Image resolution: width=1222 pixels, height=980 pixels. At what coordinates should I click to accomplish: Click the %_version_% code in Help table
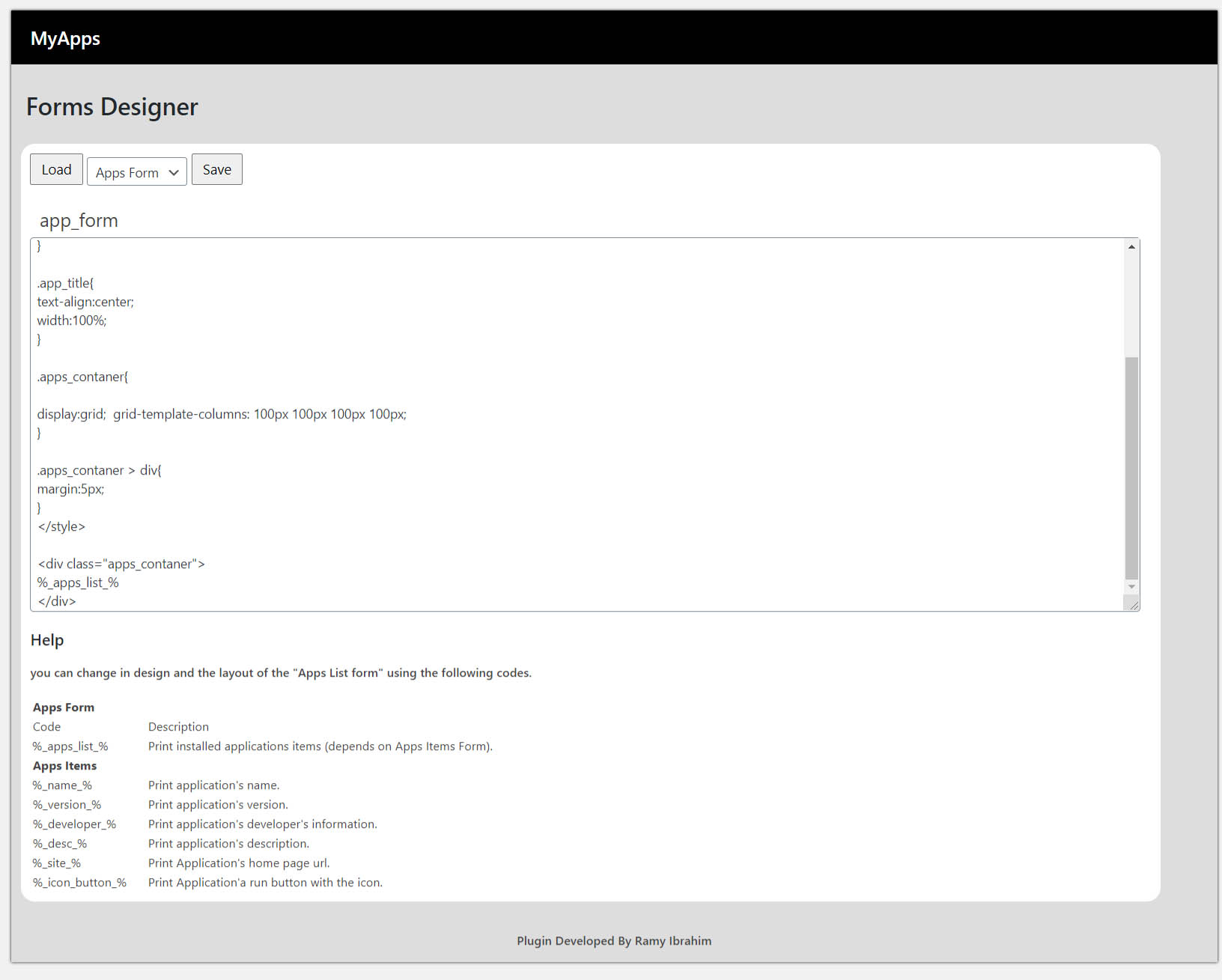67,805
